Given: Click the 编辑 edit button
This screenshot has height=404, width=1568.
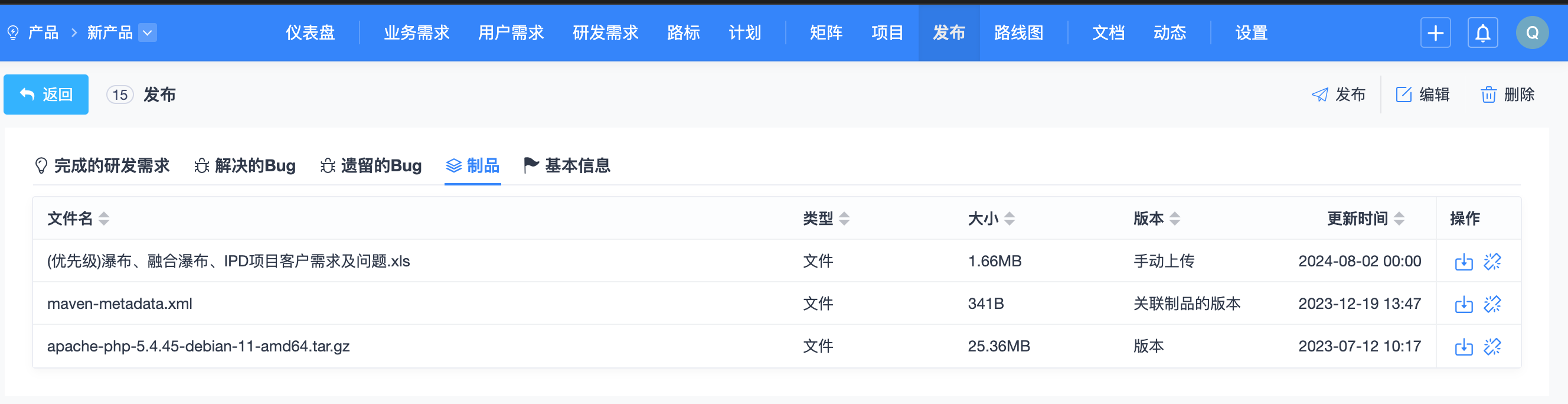Looking at the screenshot, I should 1423,95.
